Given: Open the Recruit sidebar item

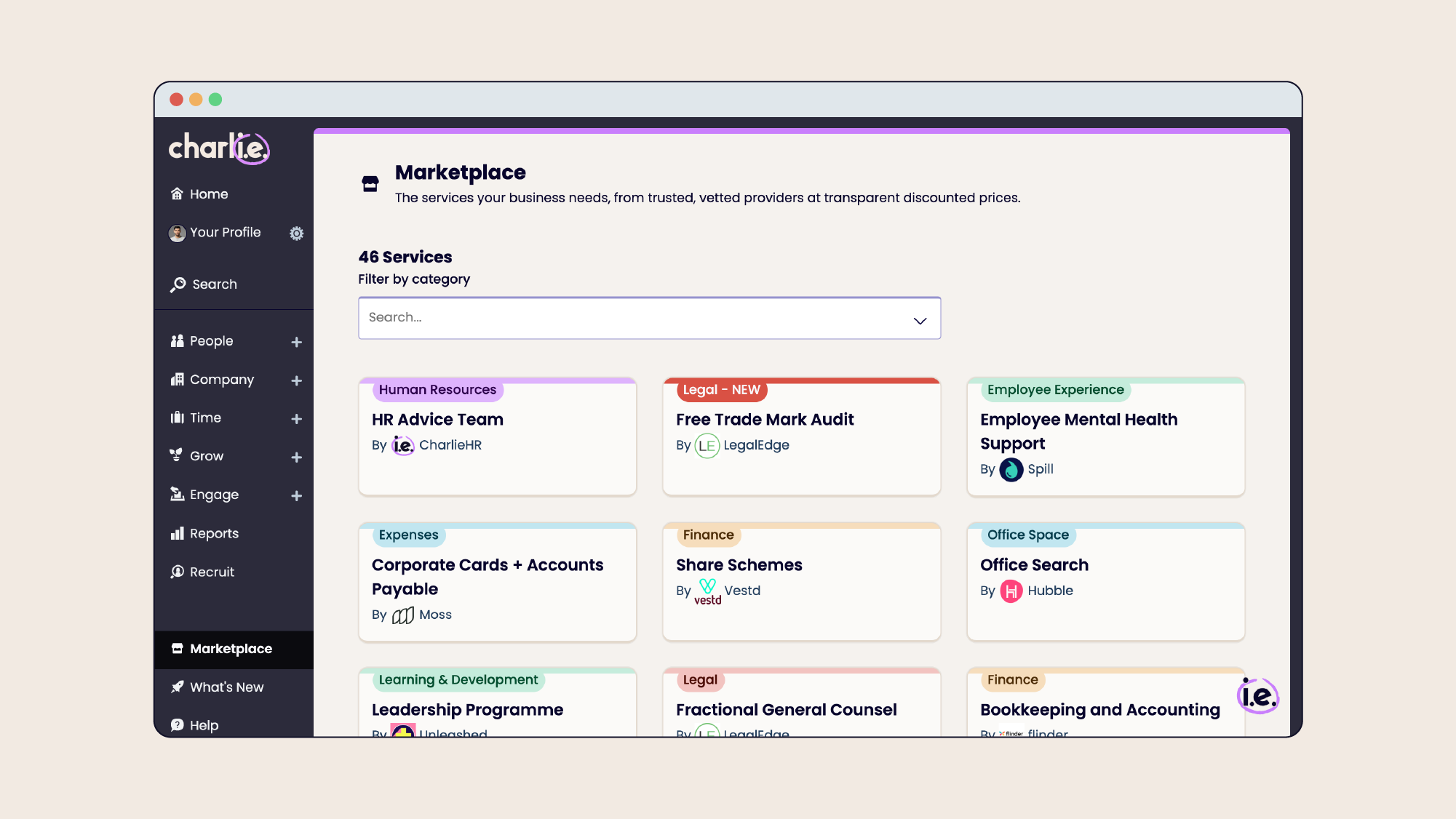Looking at the screenshot, I should click(x=212, y=572).
